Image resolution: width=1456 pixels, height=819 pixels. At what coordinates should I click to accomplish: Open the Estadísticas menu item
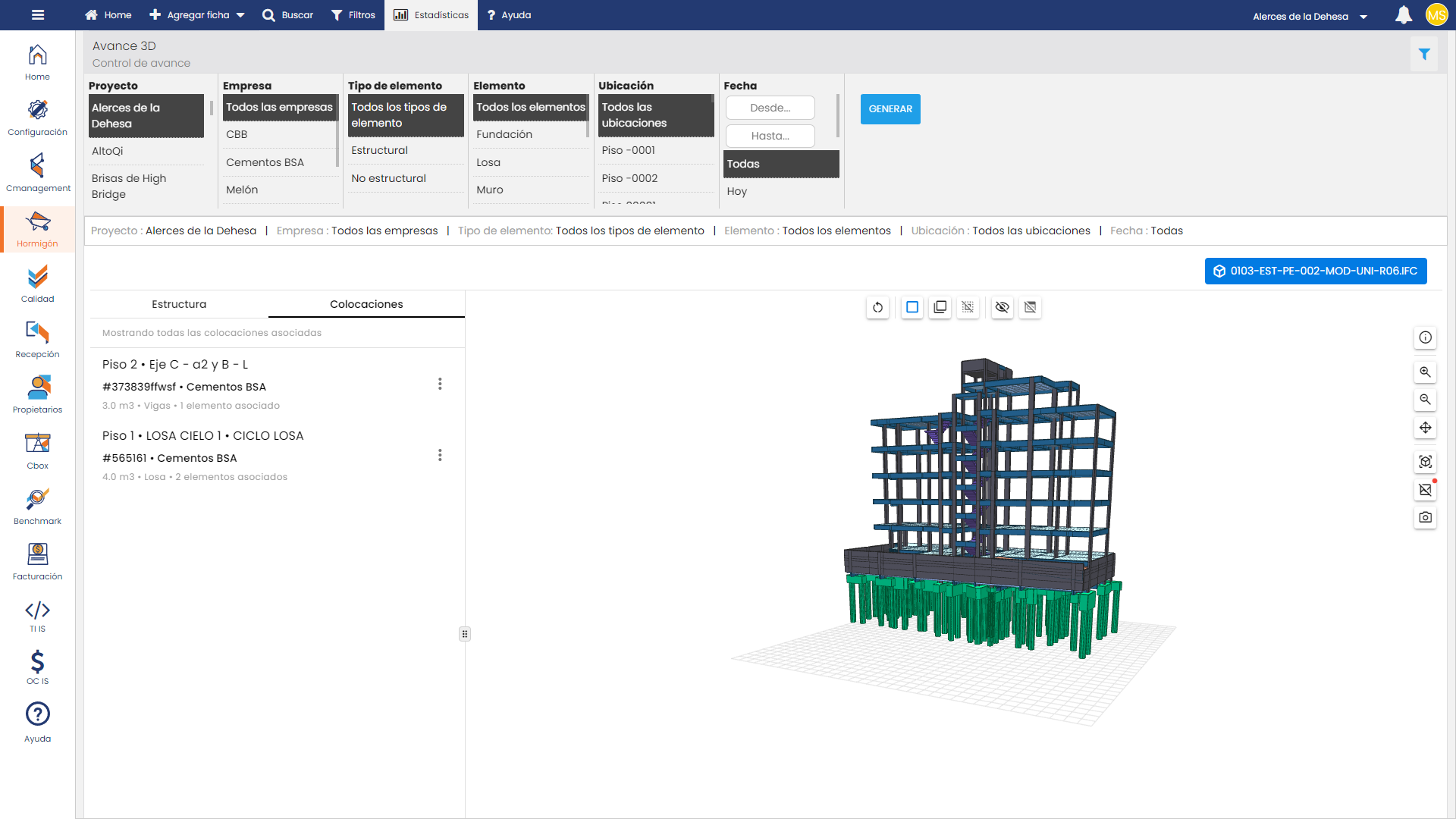pyautogui.click(x=431, y=15)
